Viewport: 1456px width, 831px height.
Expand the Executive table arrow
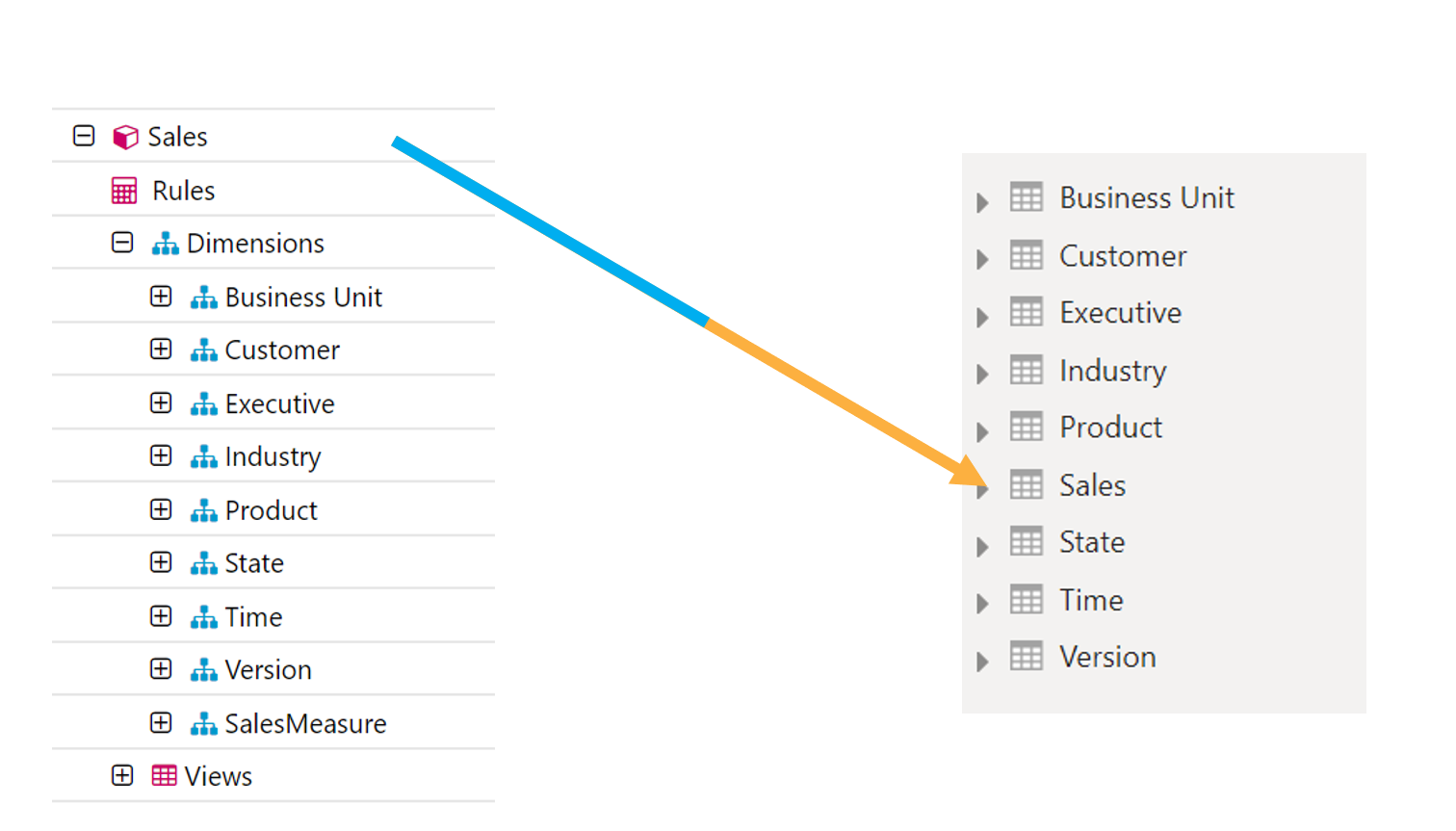(982, 317)
